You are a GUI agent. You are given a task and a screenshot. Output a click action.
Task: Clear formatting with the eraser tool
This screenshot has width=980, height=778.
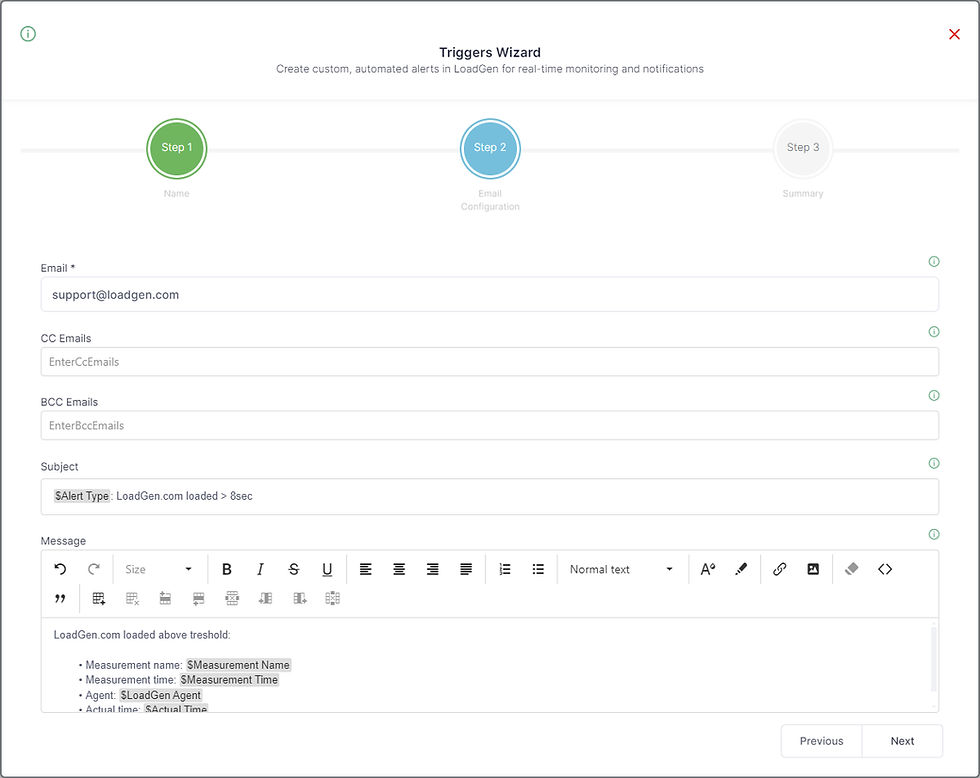[x=852, y=568]
